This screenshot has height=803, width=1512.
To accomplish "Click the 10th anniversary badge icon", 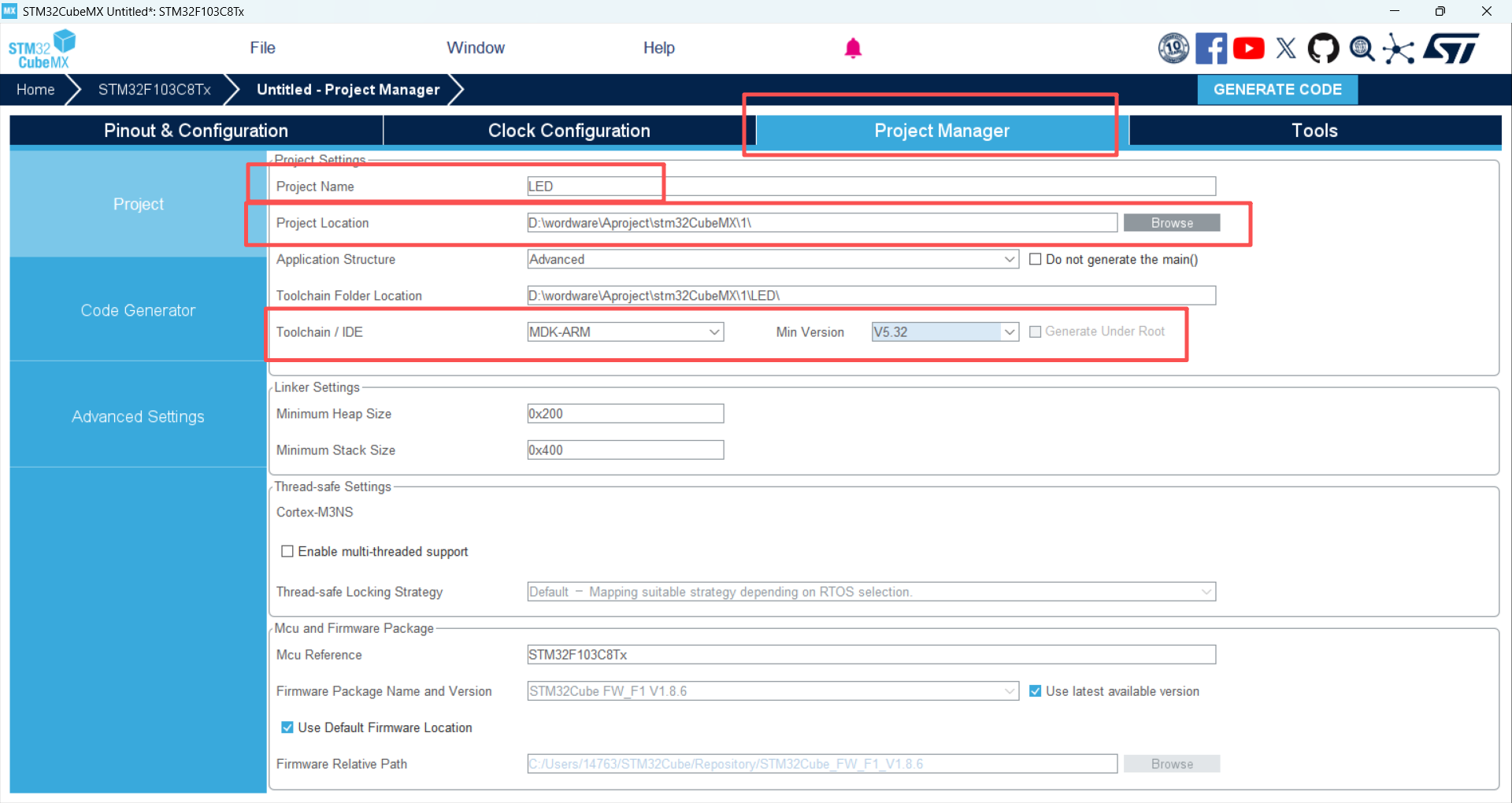I will (x=1173, y=48).
